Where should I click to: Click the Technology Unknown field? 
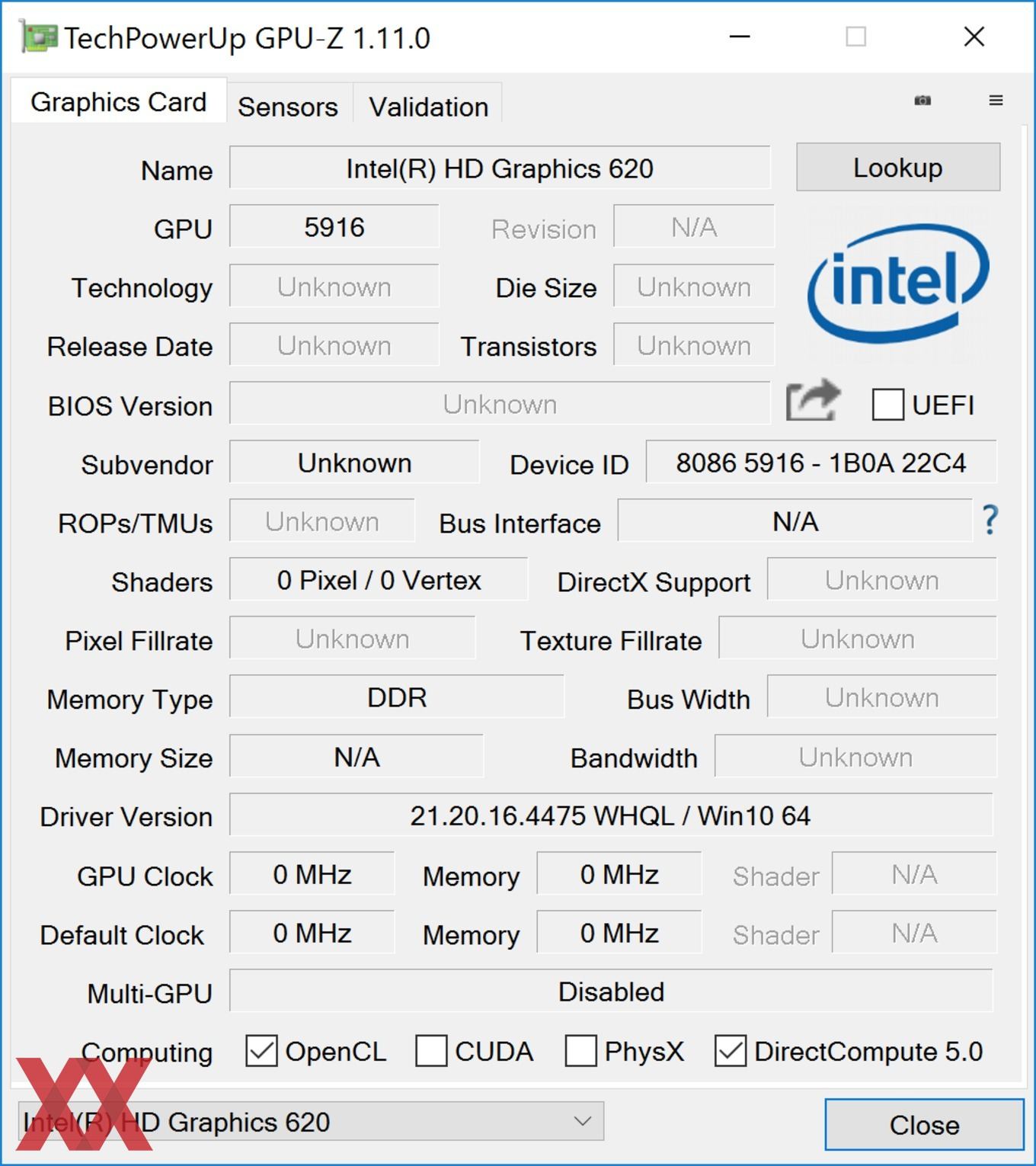[334, 287]
